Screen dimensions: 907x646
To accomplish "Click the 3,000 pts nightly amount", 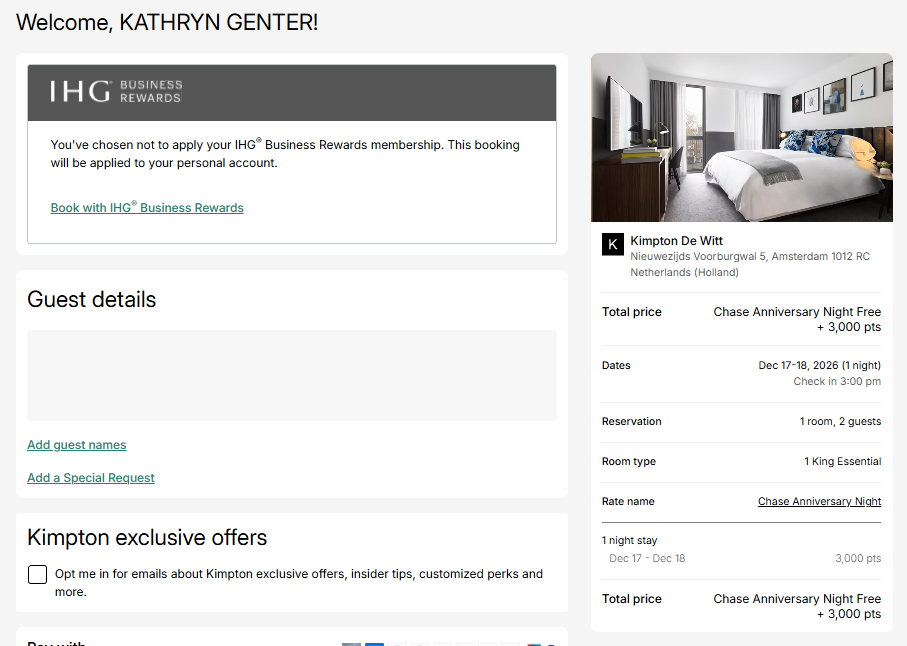I will coord(858,558).
